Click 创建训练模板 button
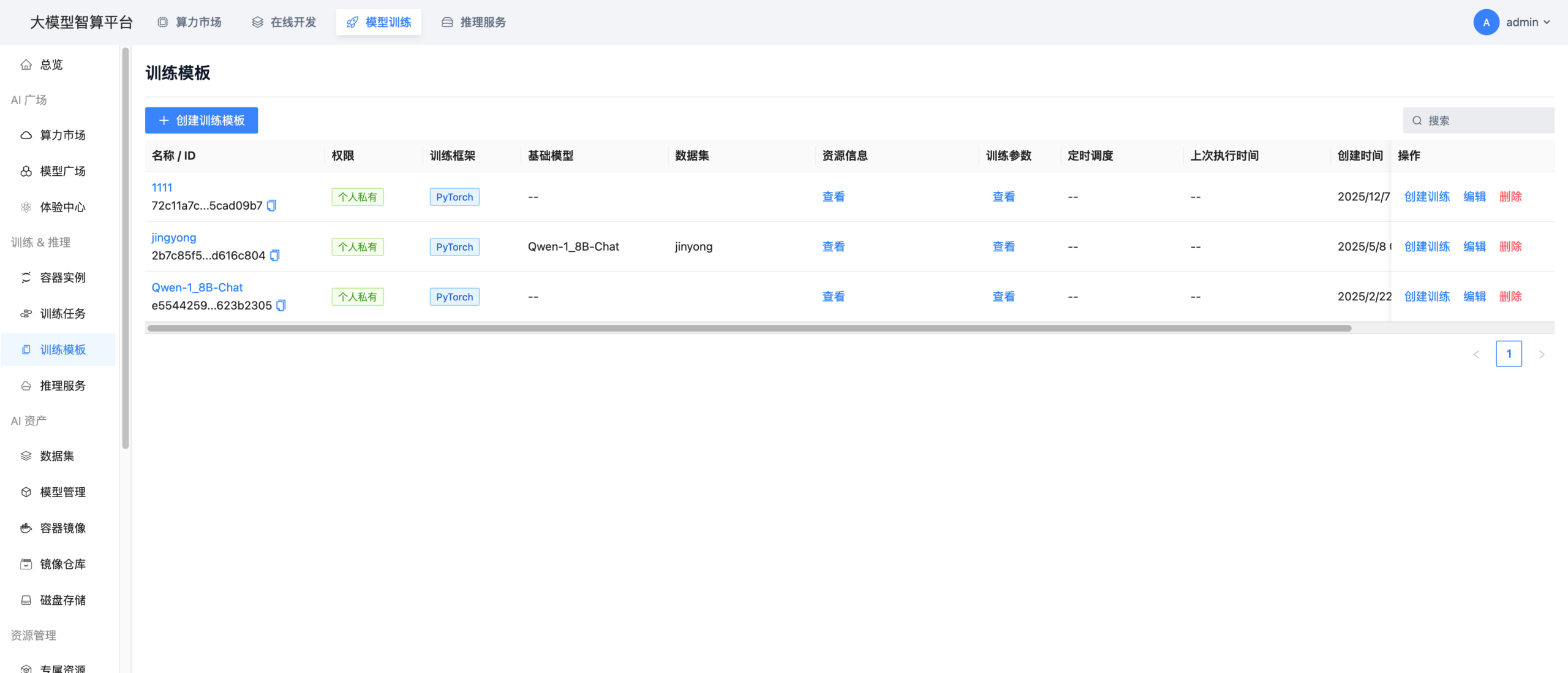 (202, 121)
